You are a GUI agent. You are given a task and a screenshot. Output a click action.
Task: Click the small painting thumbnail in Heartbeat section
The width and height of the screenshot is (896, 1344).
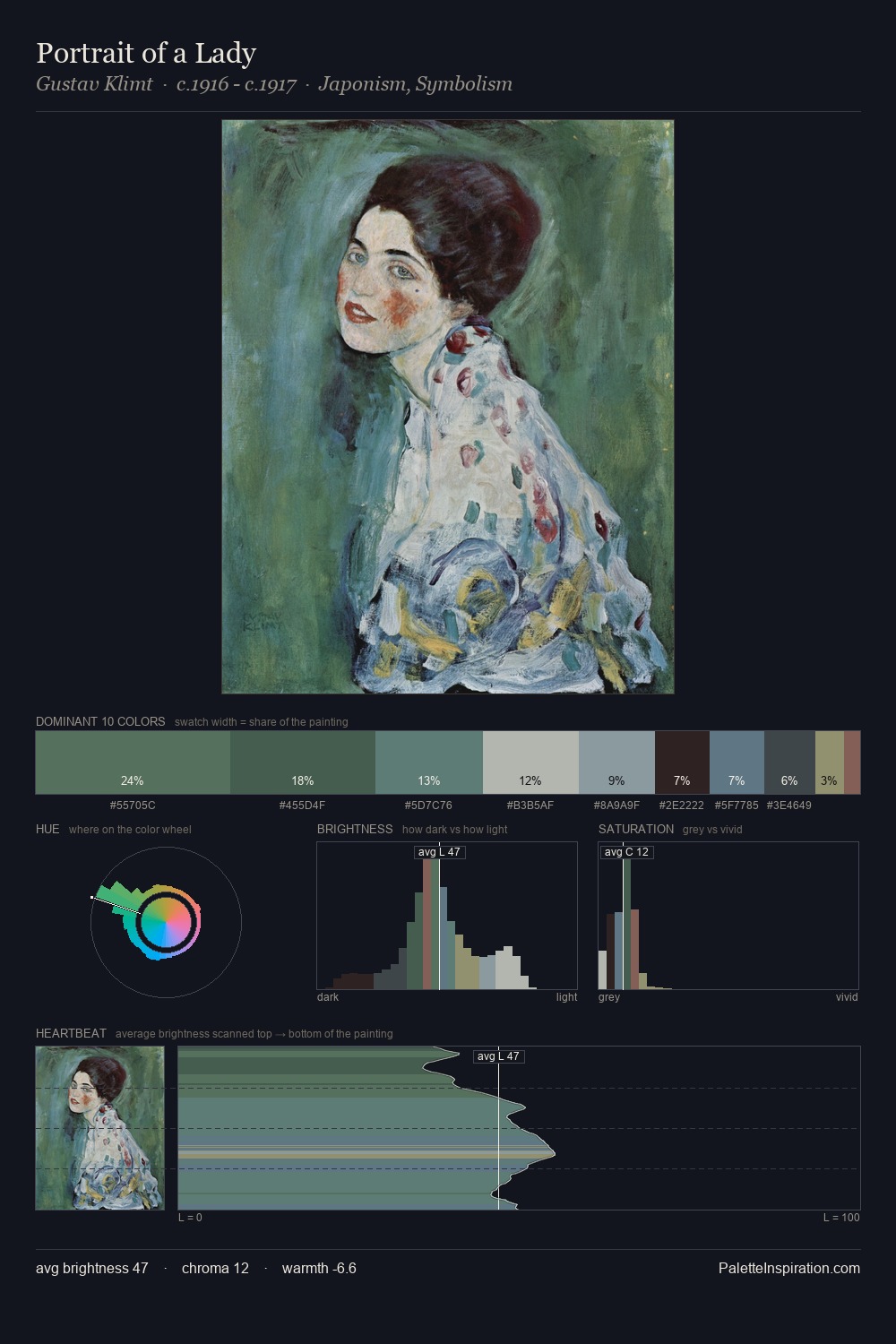pos(99,1128)
